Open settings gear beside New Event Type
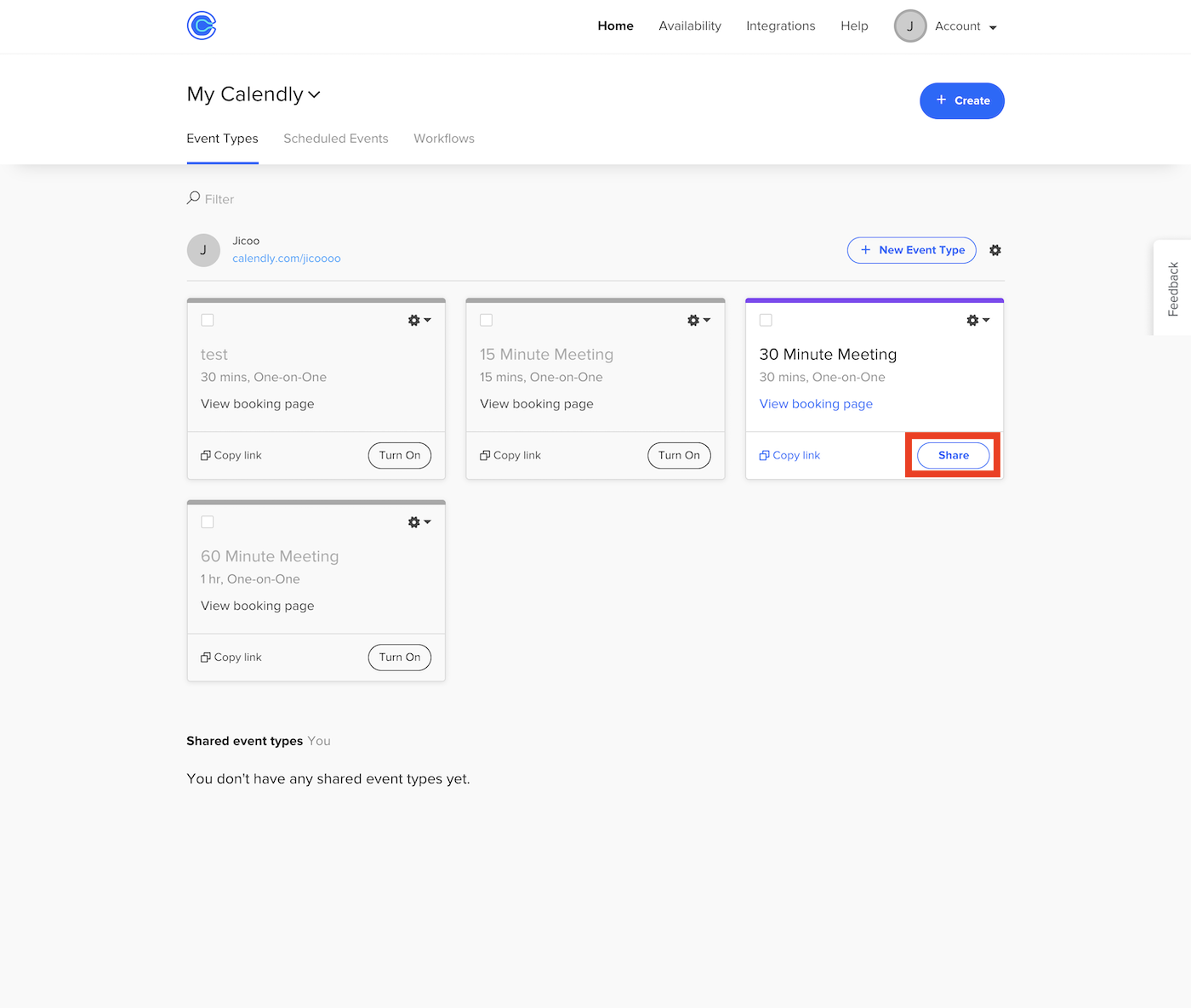The height and width of the screenshot is (1008, 1191). click(995, 250)
